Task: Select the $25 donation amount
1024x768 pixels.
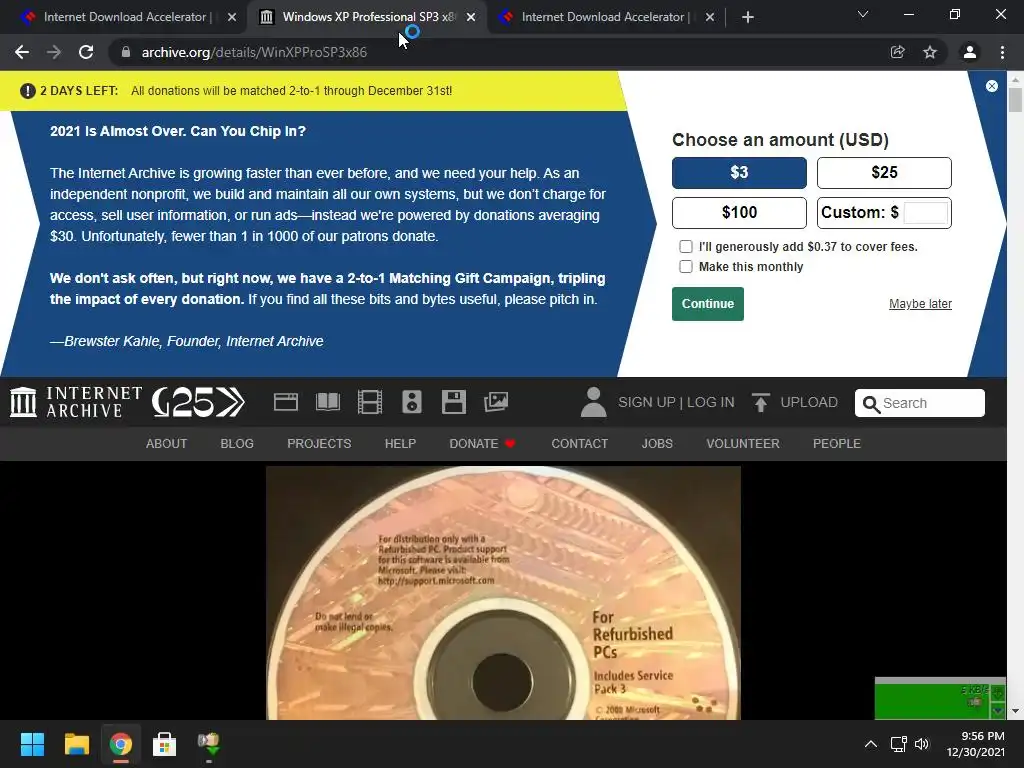Action: pyautogui.click(x=884, y=172)
